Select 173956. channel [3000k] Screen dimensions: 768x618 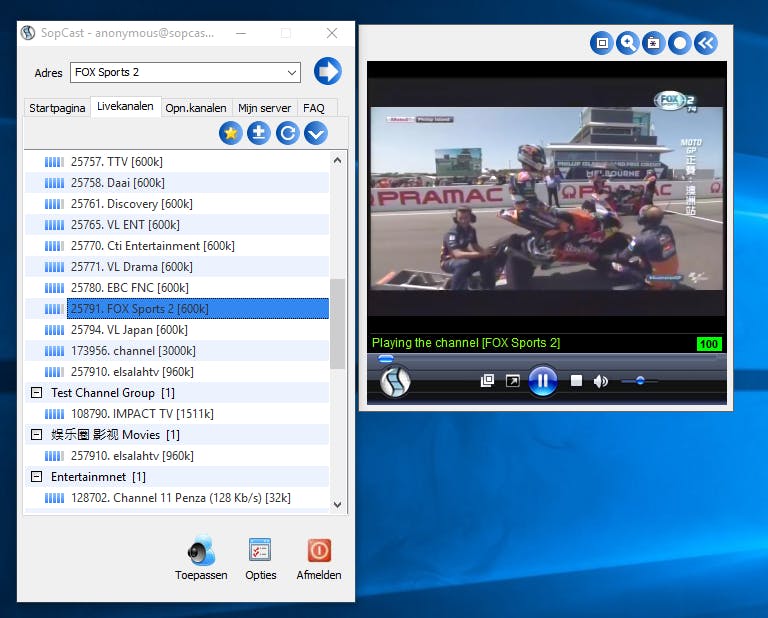tap(177, 351)
